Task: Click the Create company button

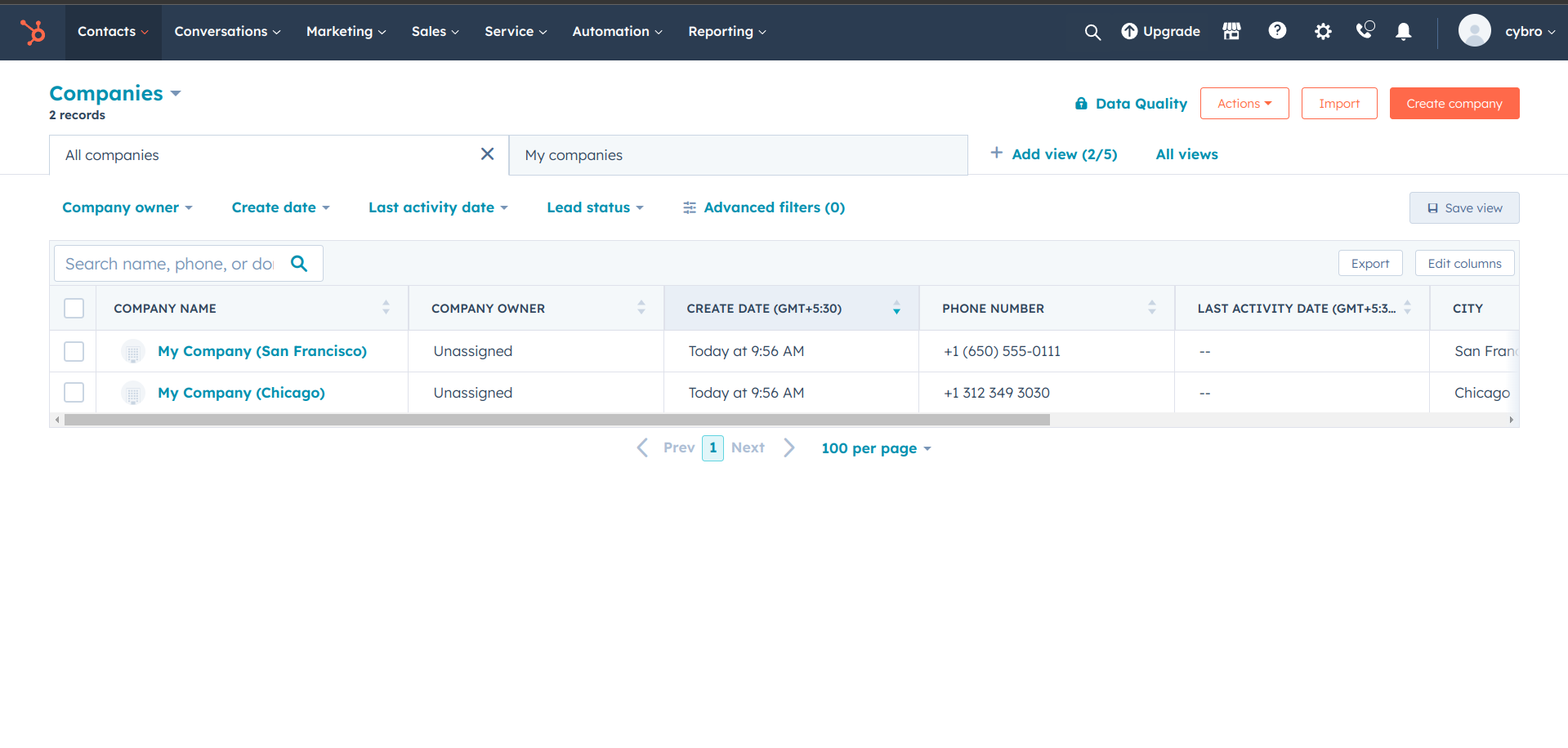Action: point(1454,104)
